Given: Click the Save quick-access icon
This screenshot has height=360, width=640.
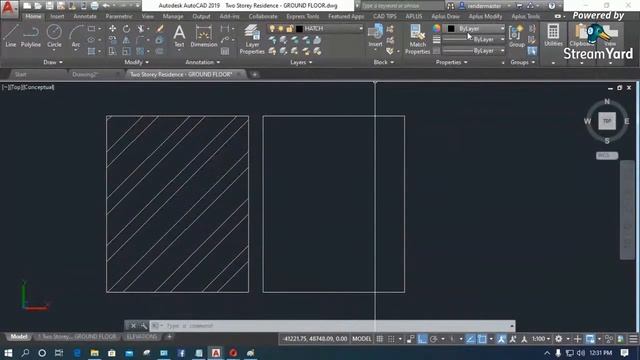Looking at the screenshot, I should 49,6.
